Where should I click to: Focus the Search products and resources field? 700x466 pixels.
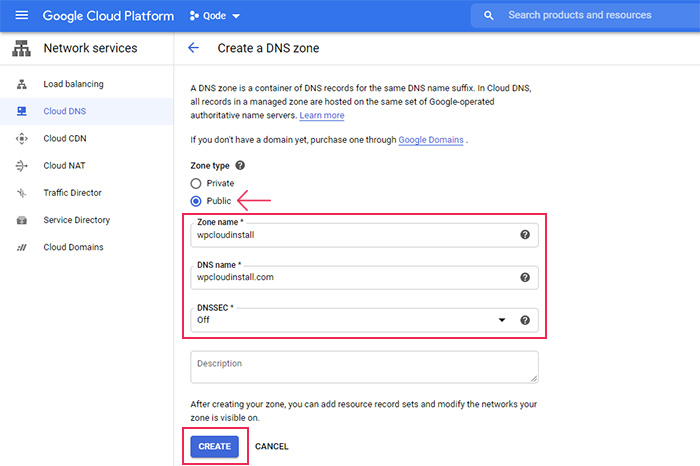coord(585,16)
